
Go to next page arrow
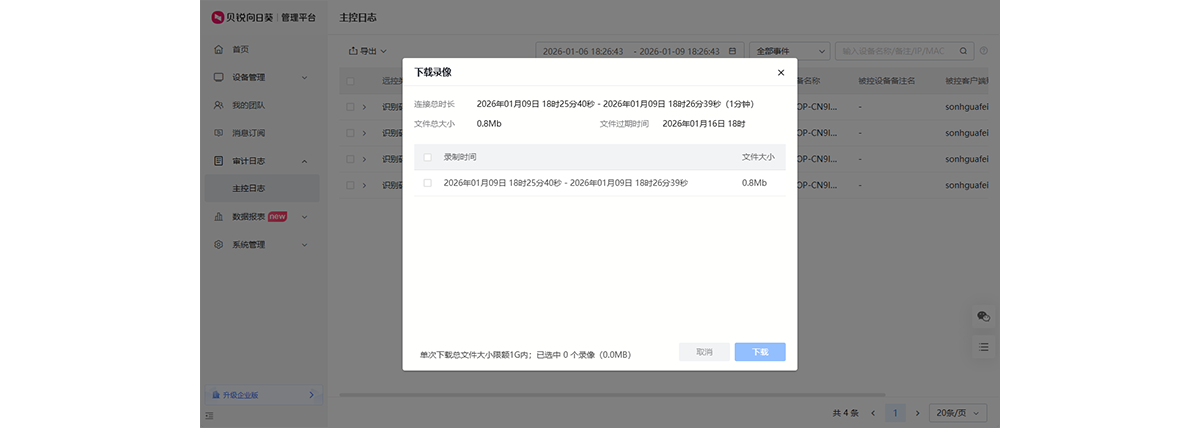(x=917, y=413)
